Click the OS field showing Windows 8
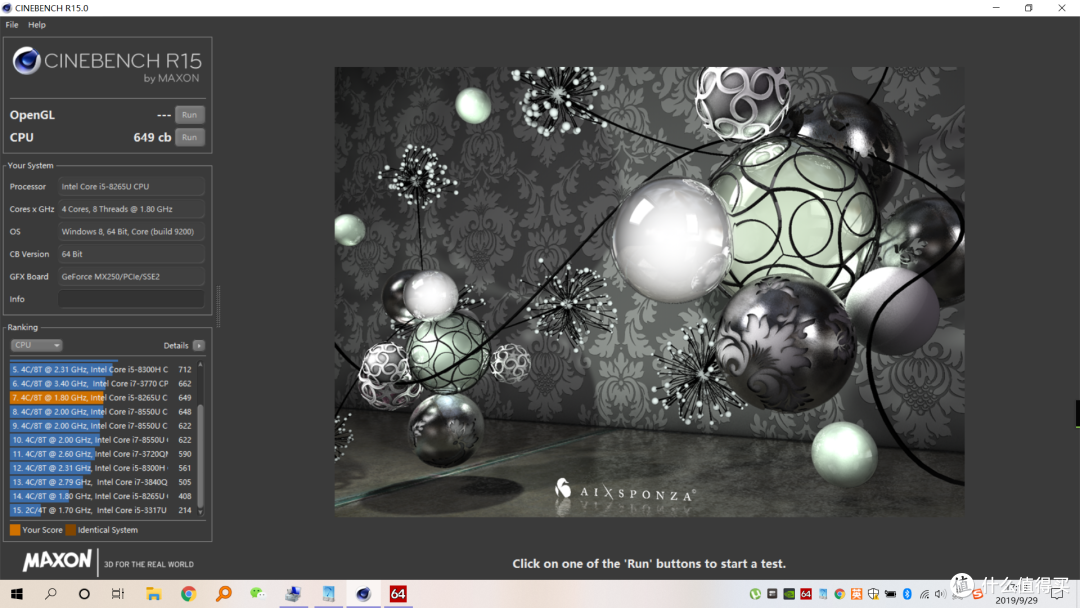Screen dimensions: 1080x608 131,232
